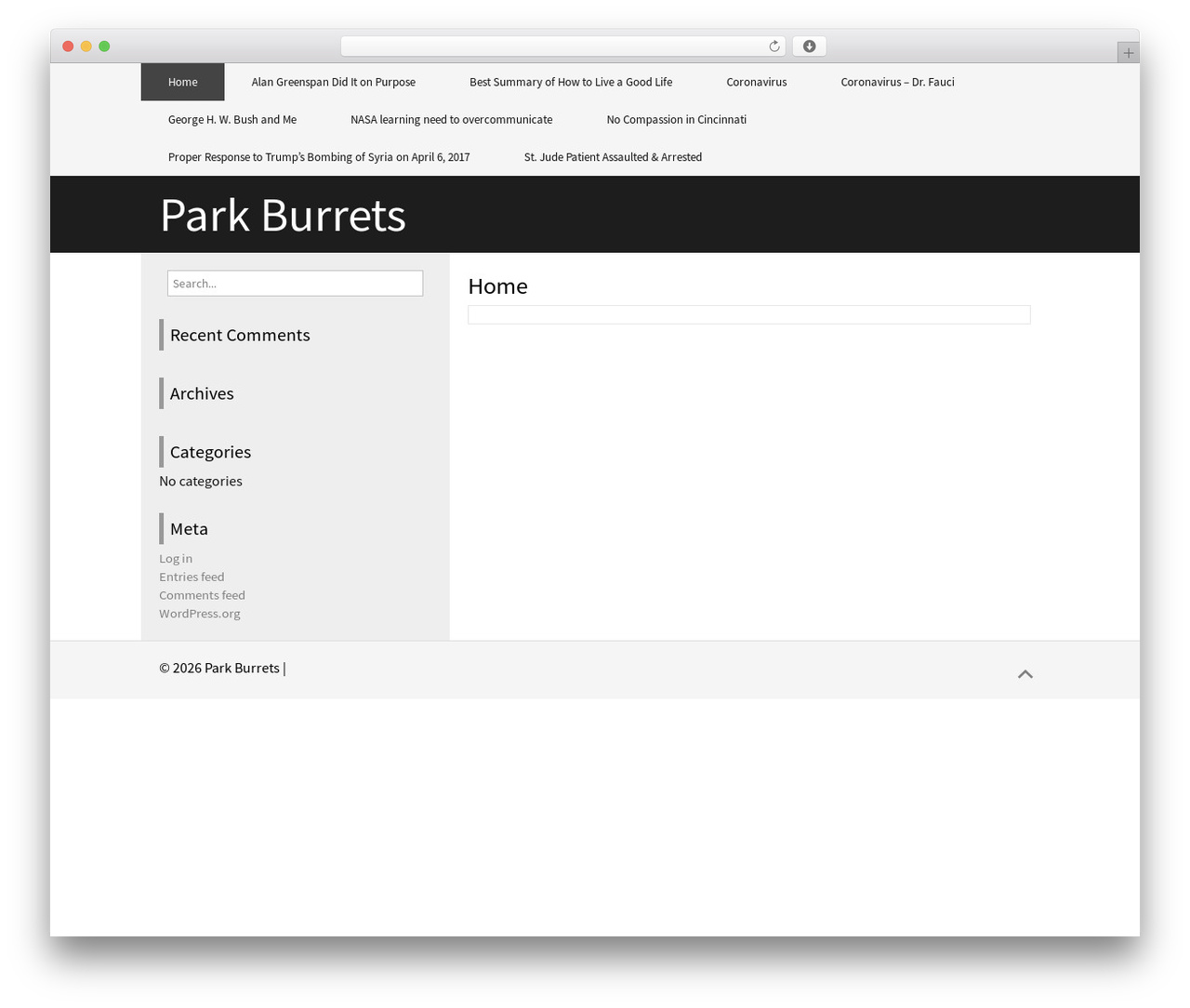This screenshot has width=1190, height=1008.
Task: Open Coronavirus – Dr. Fauci page
Action: (x=898, y=82)
